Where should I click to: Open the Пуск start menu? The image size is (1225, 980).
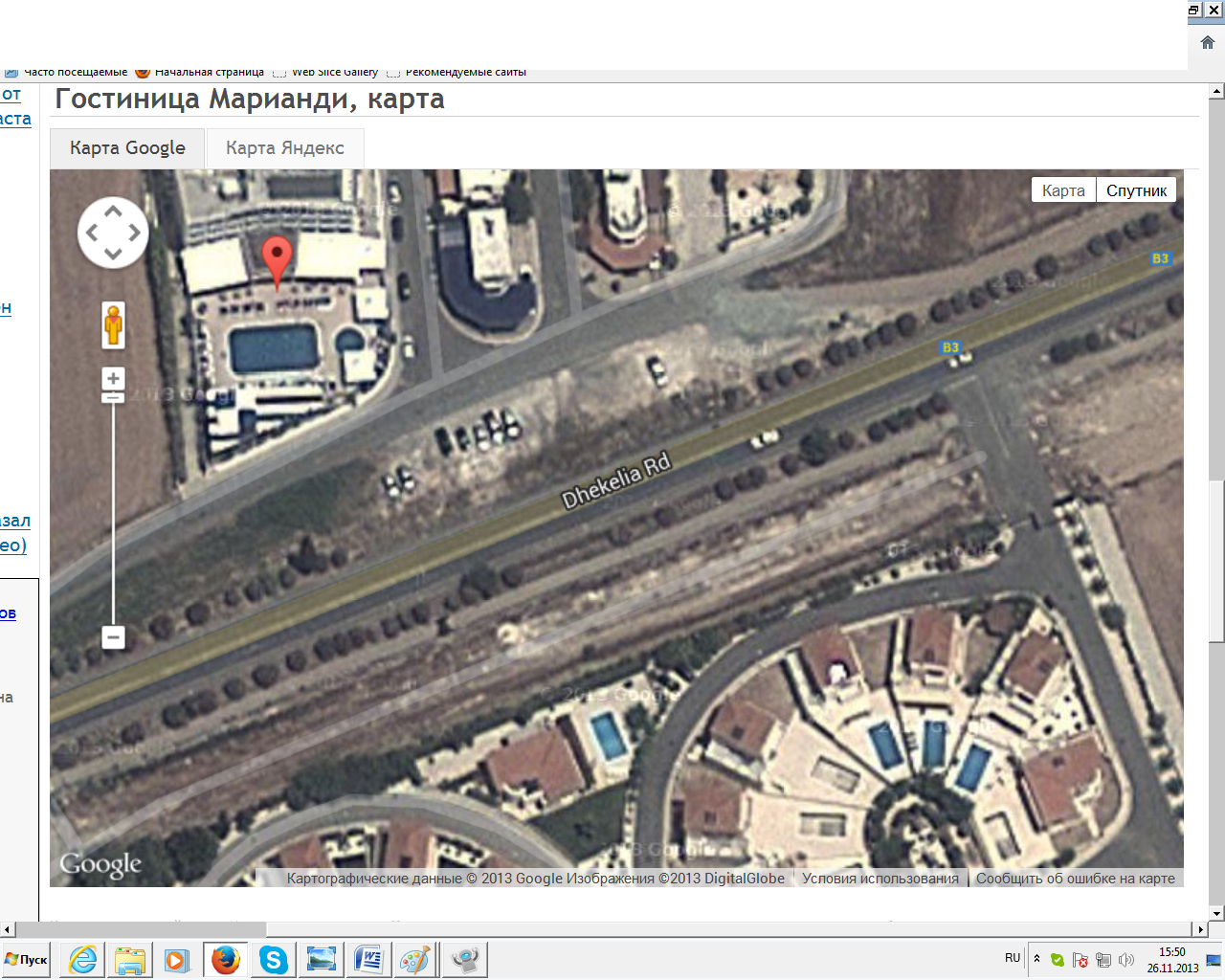click(x=27, y=960)
